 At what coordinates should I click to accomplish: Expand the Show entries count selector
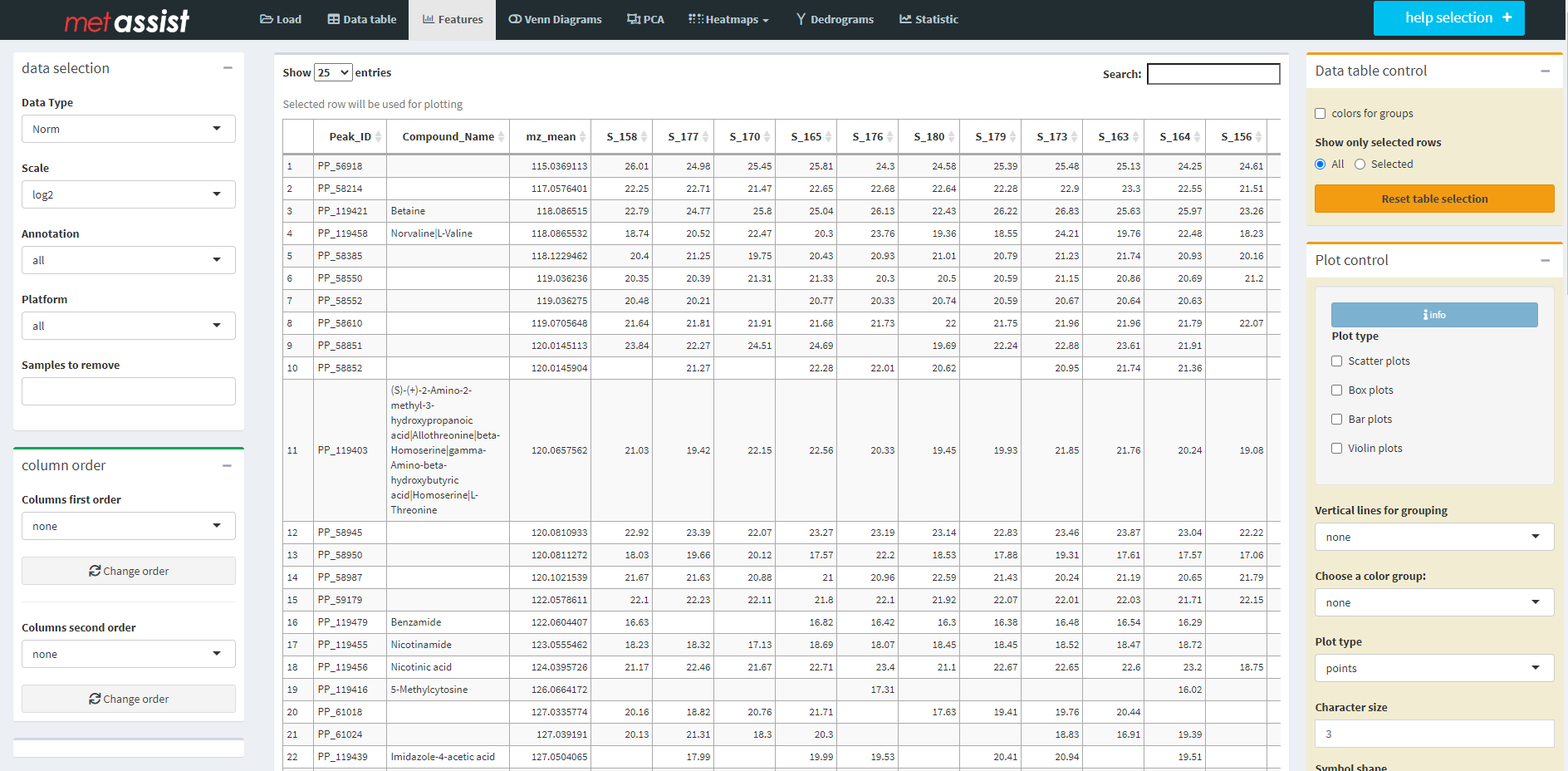click(x=333, y=73)
